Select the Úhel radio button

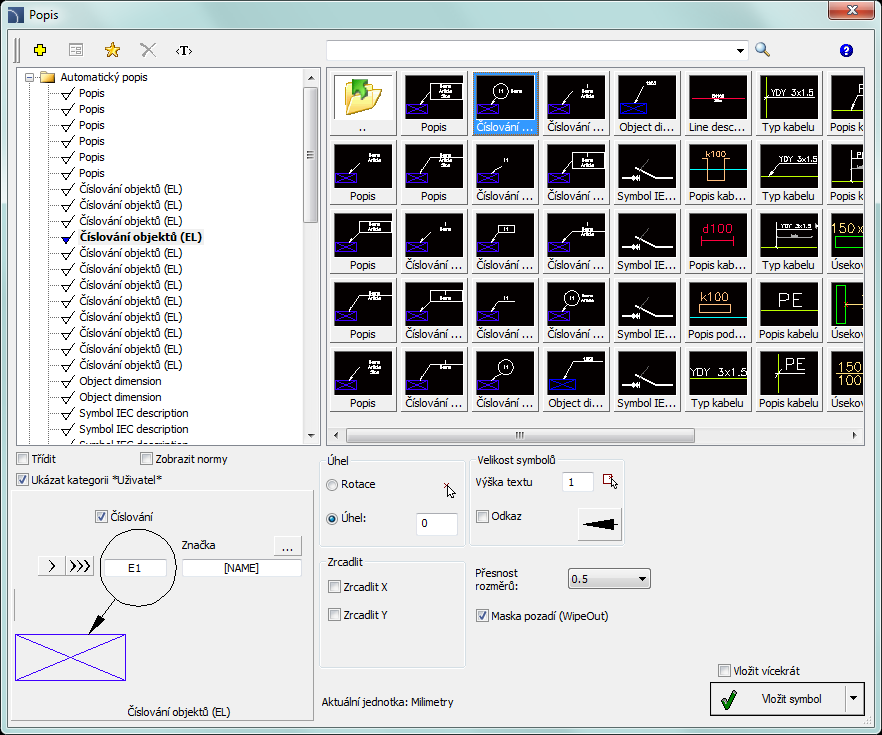[332, 518]
